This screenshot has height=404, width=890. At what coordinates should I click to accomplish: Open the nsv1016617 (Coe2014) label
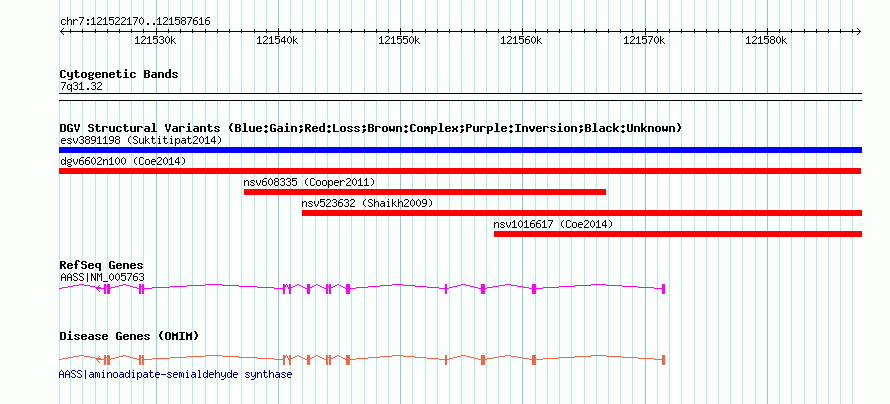click(x=553, y=224)
